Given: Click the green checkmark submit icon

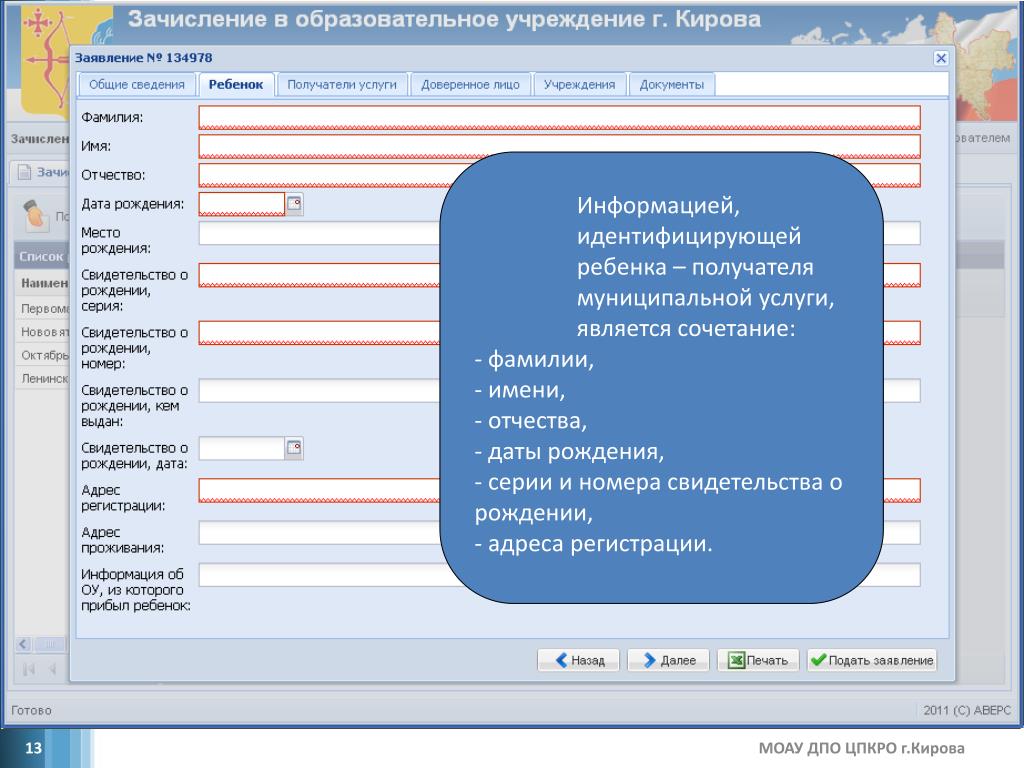Looking at the screenshot, I should point(818,660).
